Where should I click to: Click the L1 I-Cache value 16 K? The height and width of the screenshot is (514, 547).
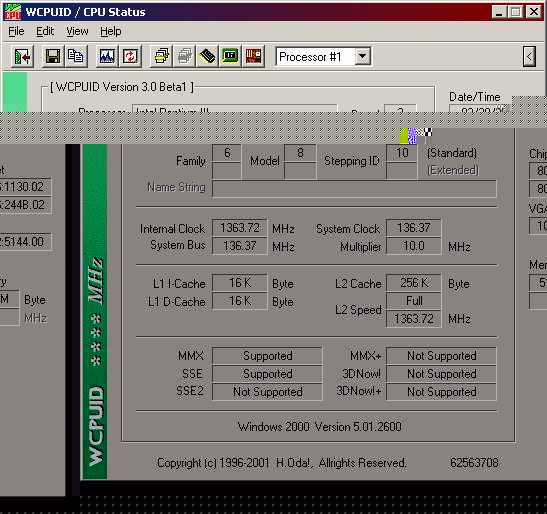pyautogui.click(x=240, y=283)
